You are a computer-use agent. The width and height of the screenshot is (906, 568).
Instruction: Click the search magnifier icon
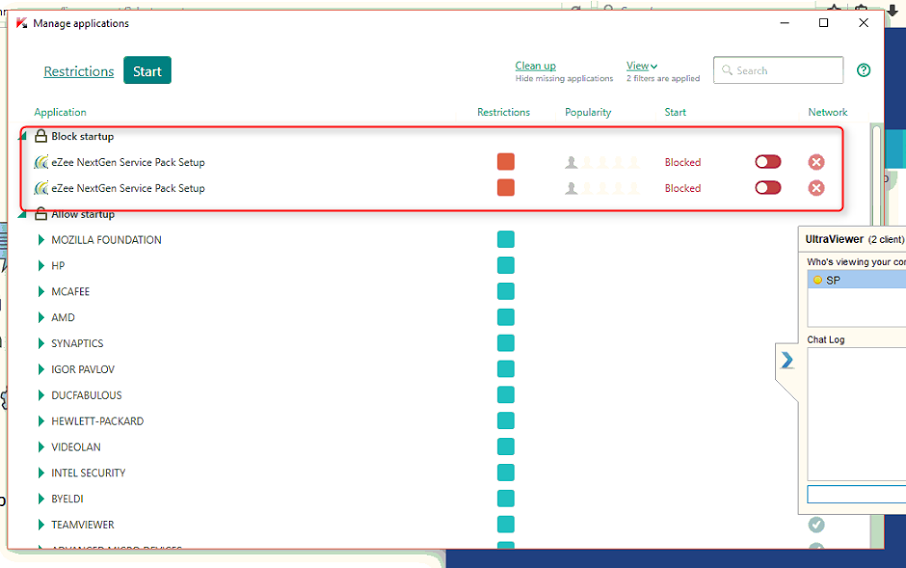coord(727,70)
